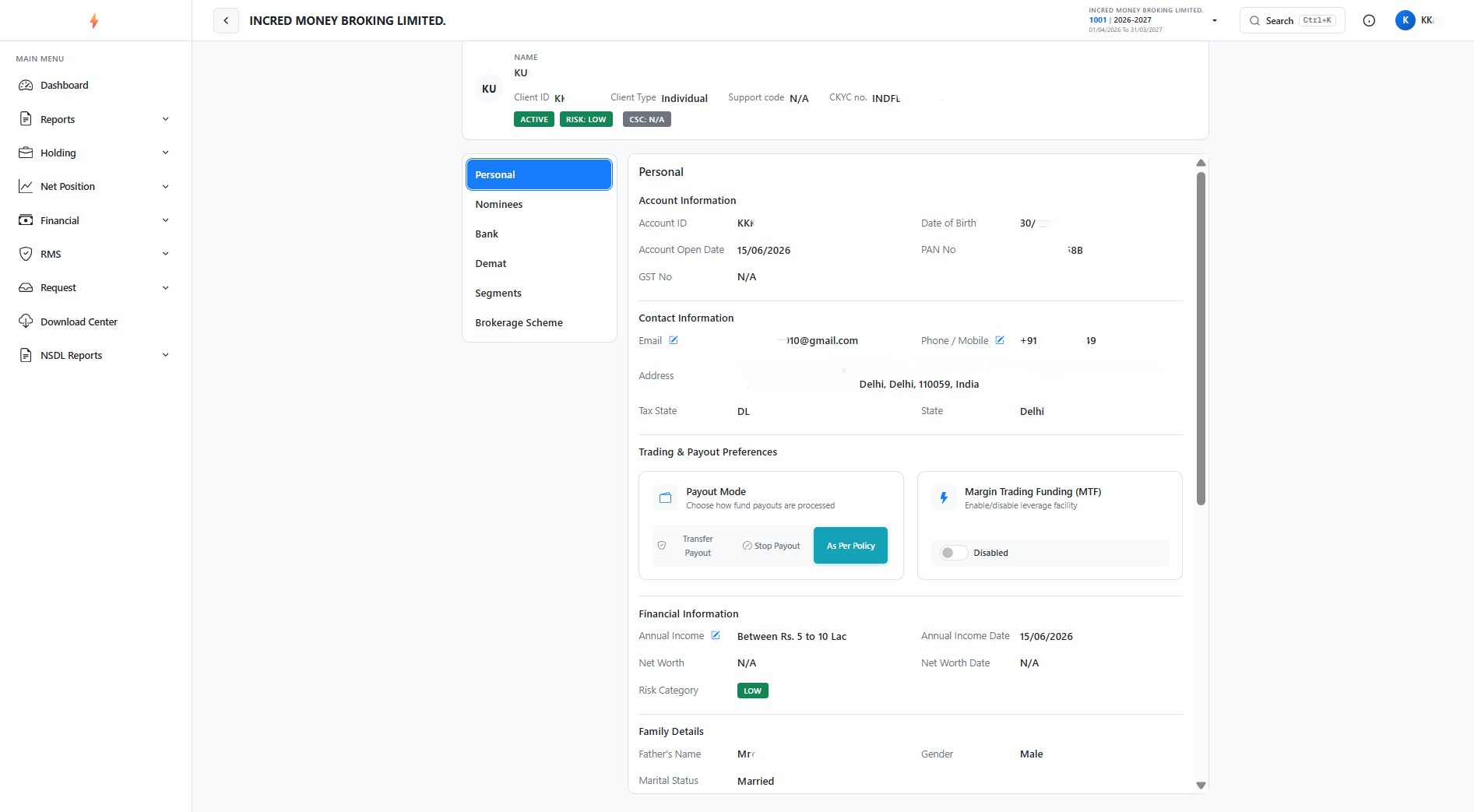The height and width of the screenshot is (812, 1474).
Task: Go to Dashboard in the main menu
Action: tap(65, 86)
